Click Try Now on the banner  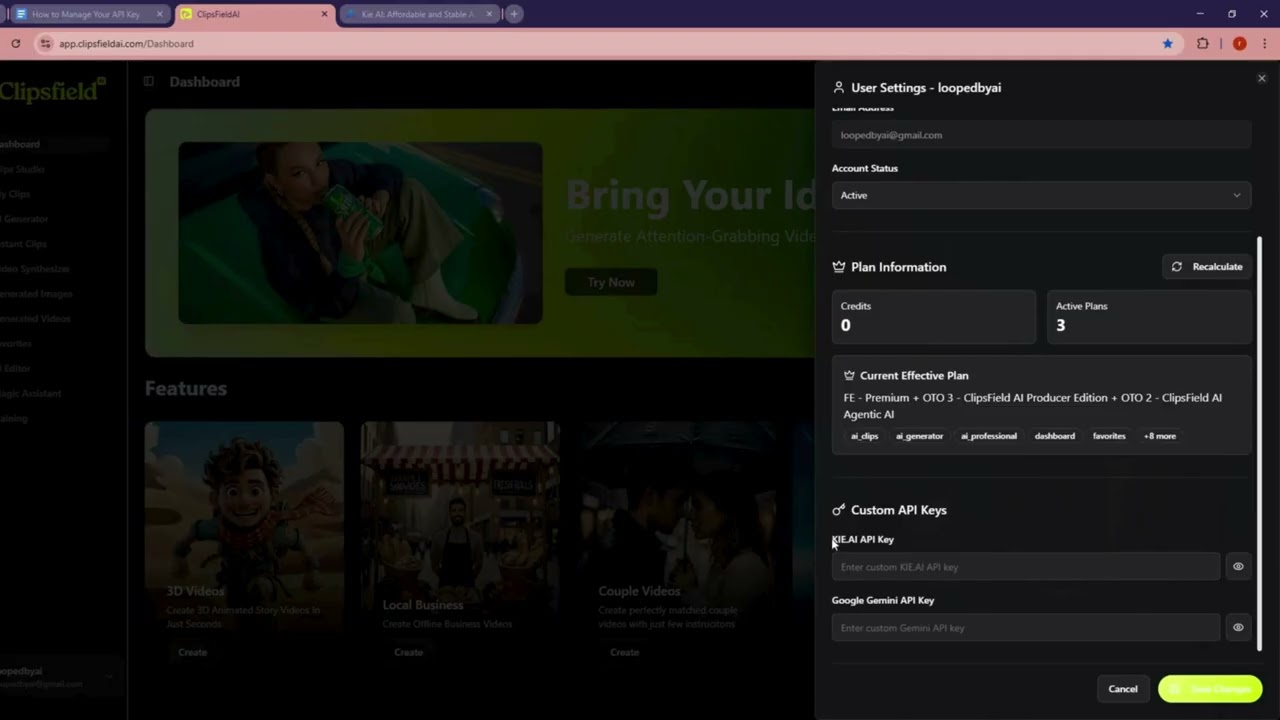(x=611, y=282)
